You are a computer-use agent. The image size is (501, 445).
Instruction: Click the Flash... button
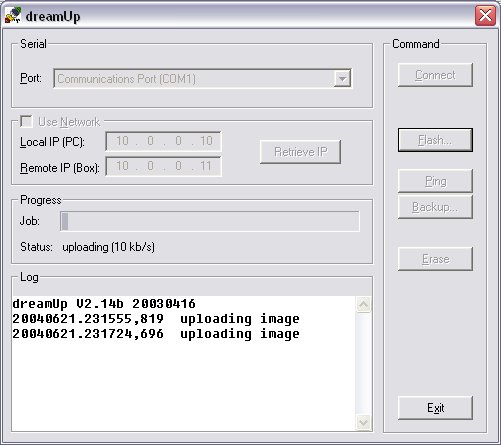tap(435, 140)
